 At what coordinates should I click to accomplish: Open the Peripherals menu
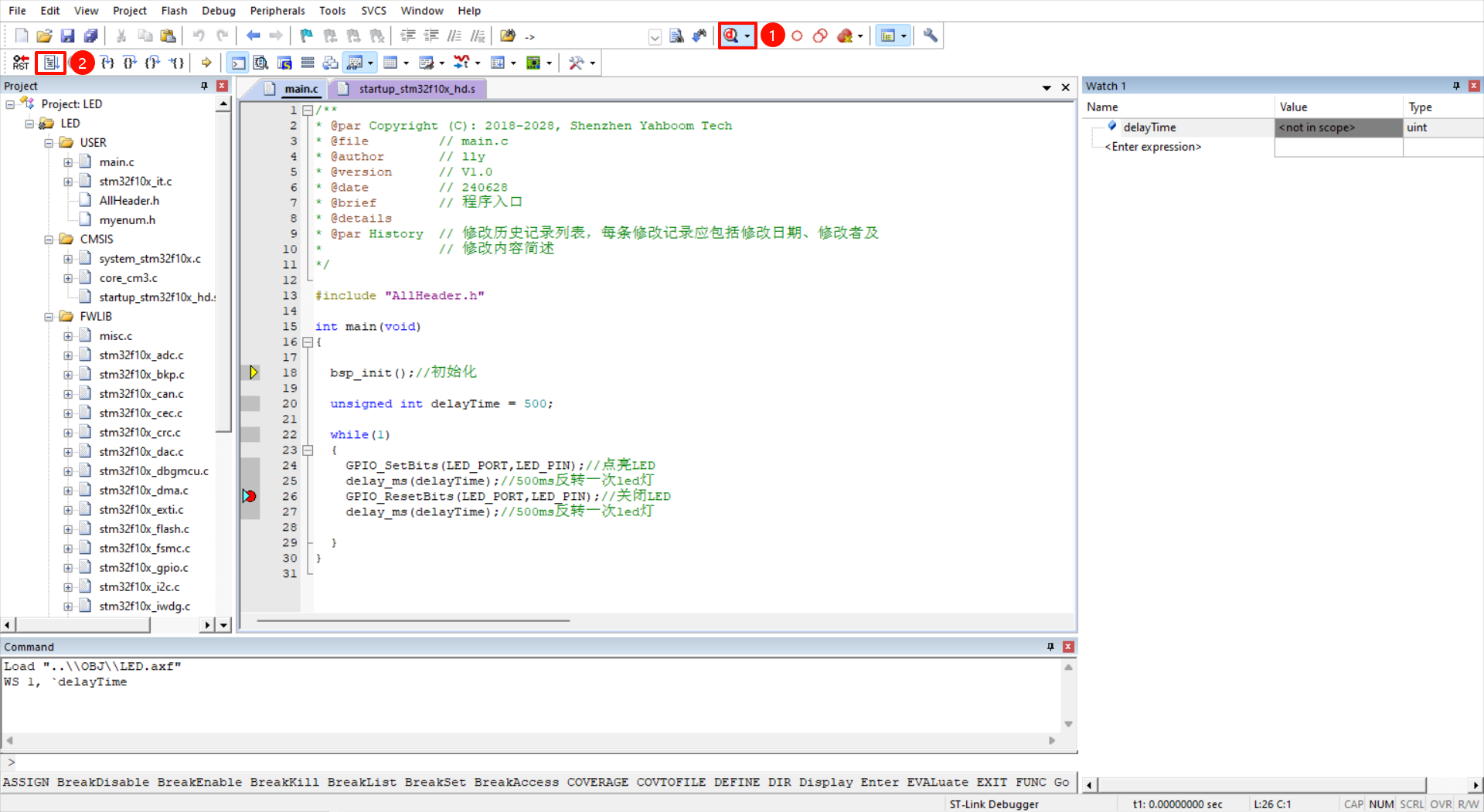[277, 11]
